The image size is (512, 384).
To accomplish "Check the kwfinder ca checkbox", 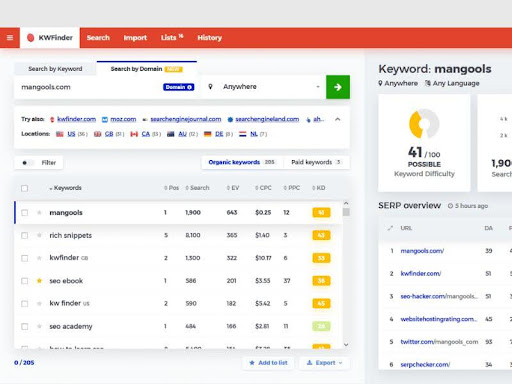I will pyautogui.click(x=24, y=258).
